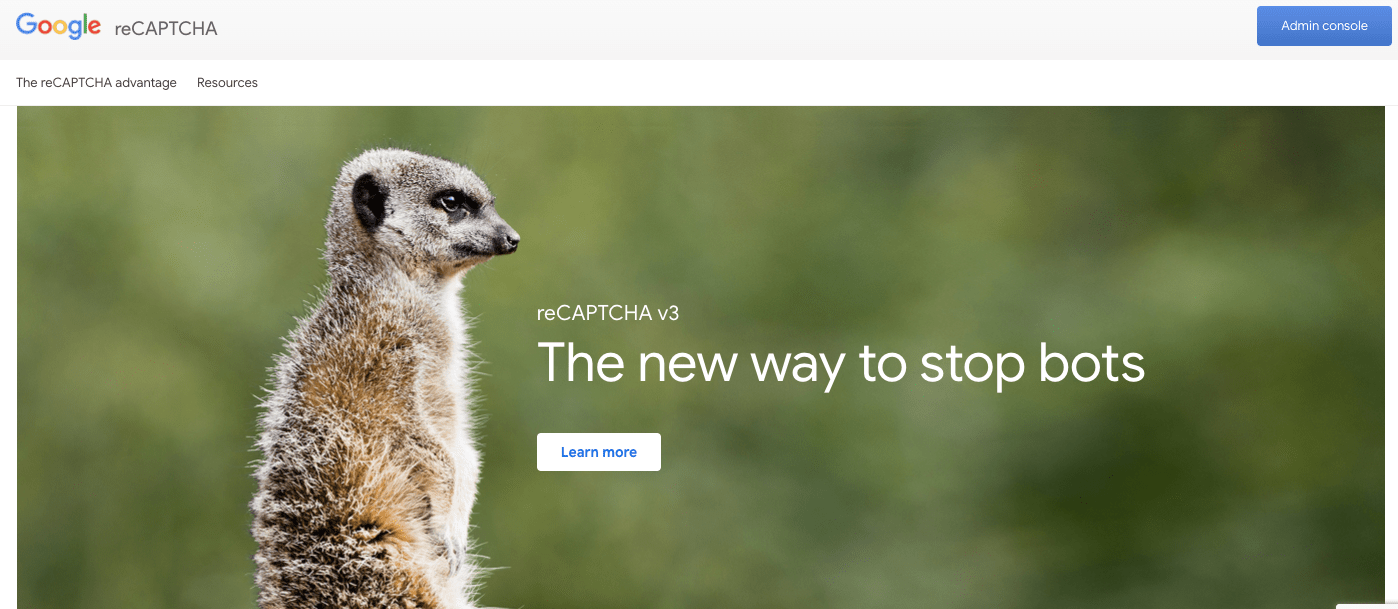Click the word 'bots' in the headline
This screenshot has width=1398, height=609.
click(x=1092, y=363)
